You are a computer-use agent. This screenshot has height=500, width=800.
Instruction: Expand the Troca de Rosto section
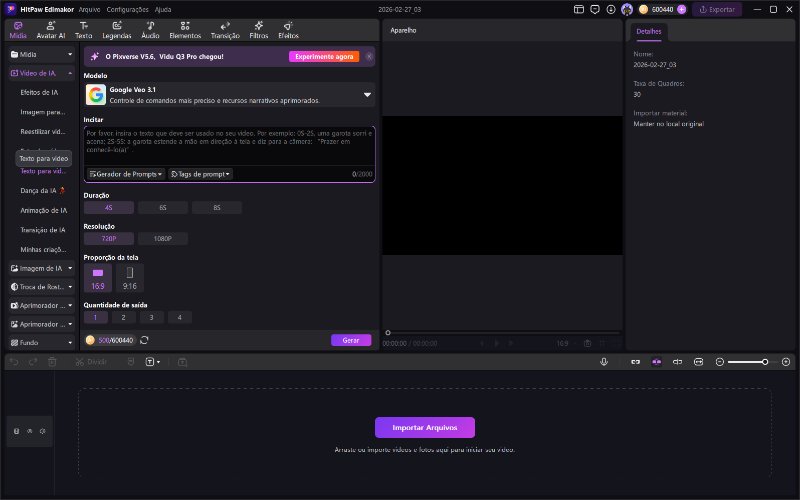[41, 287]
